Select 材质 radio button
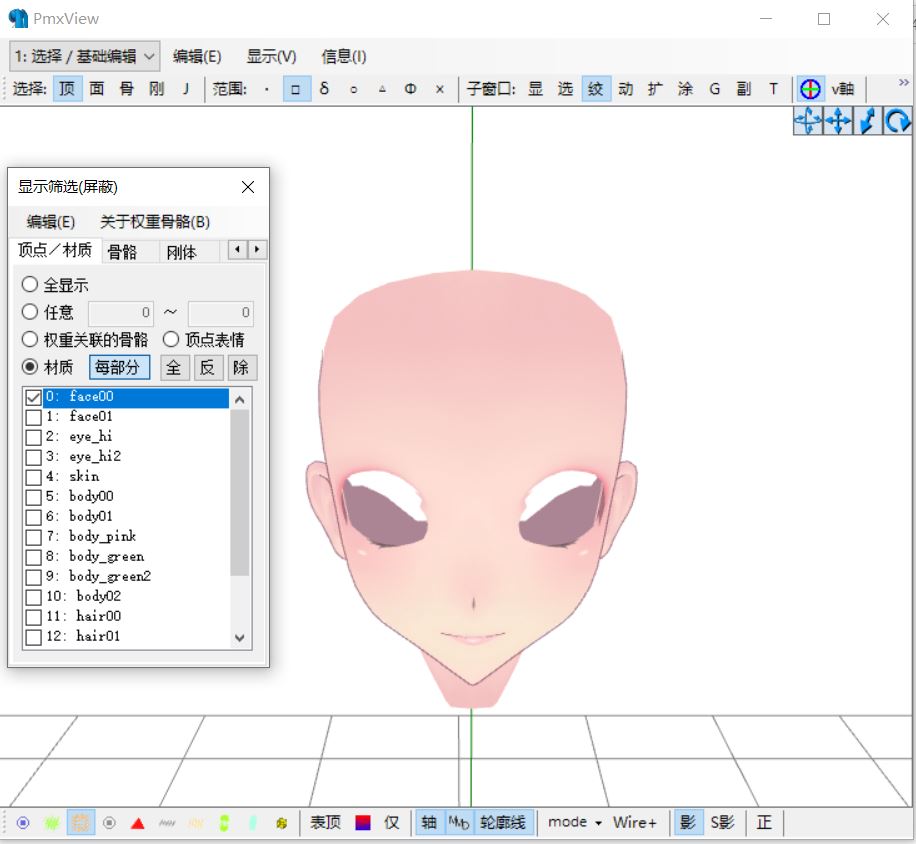 pos(30,367)
